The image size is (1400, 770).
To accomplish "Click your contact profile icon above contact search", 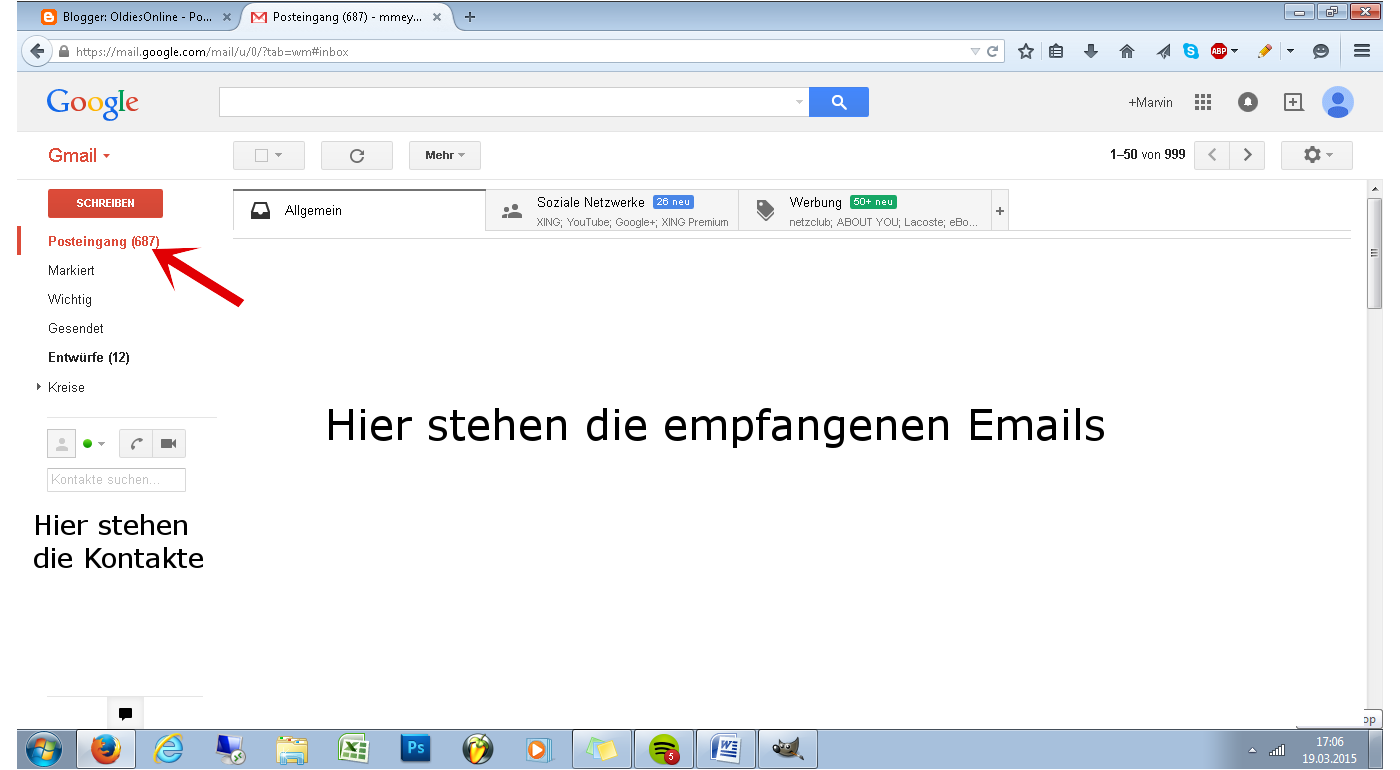I will (61, 443).
